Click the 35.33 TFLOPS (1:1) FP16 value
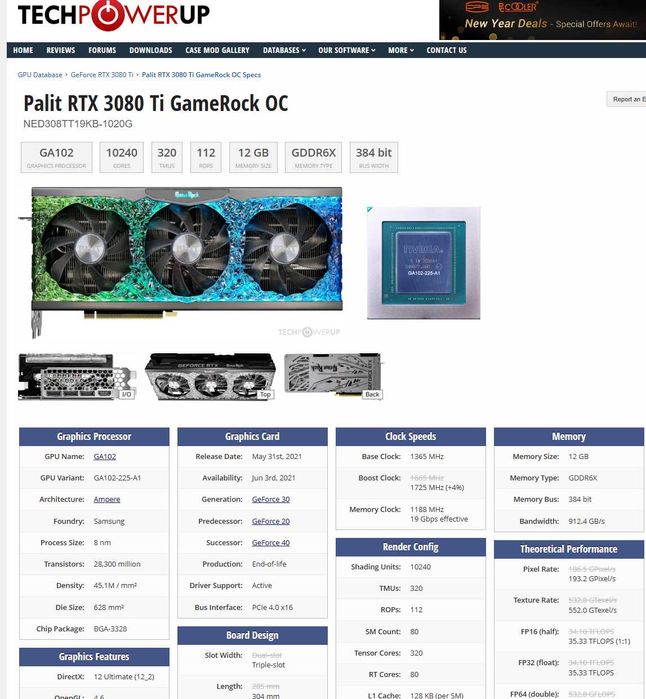 [599, 641]
